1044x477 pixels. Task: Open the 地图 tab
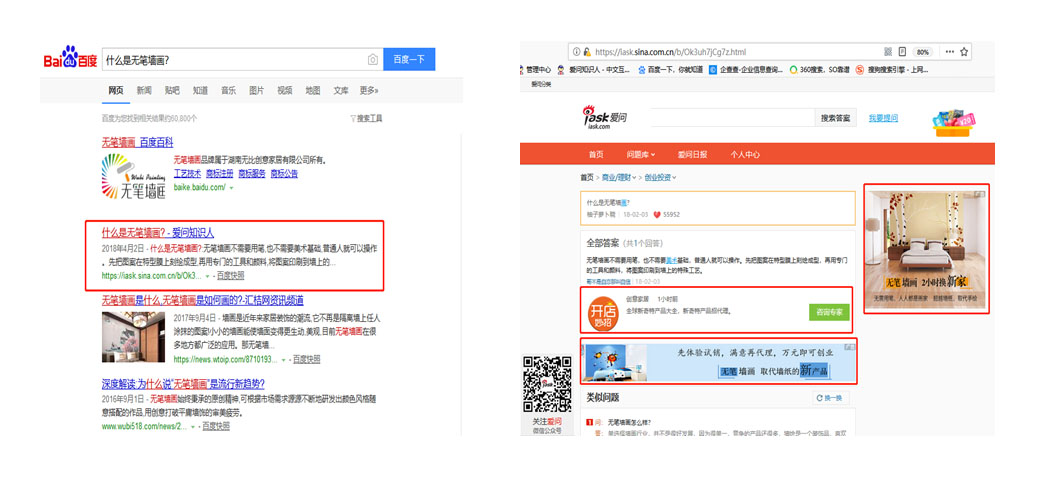coord(313,91)
